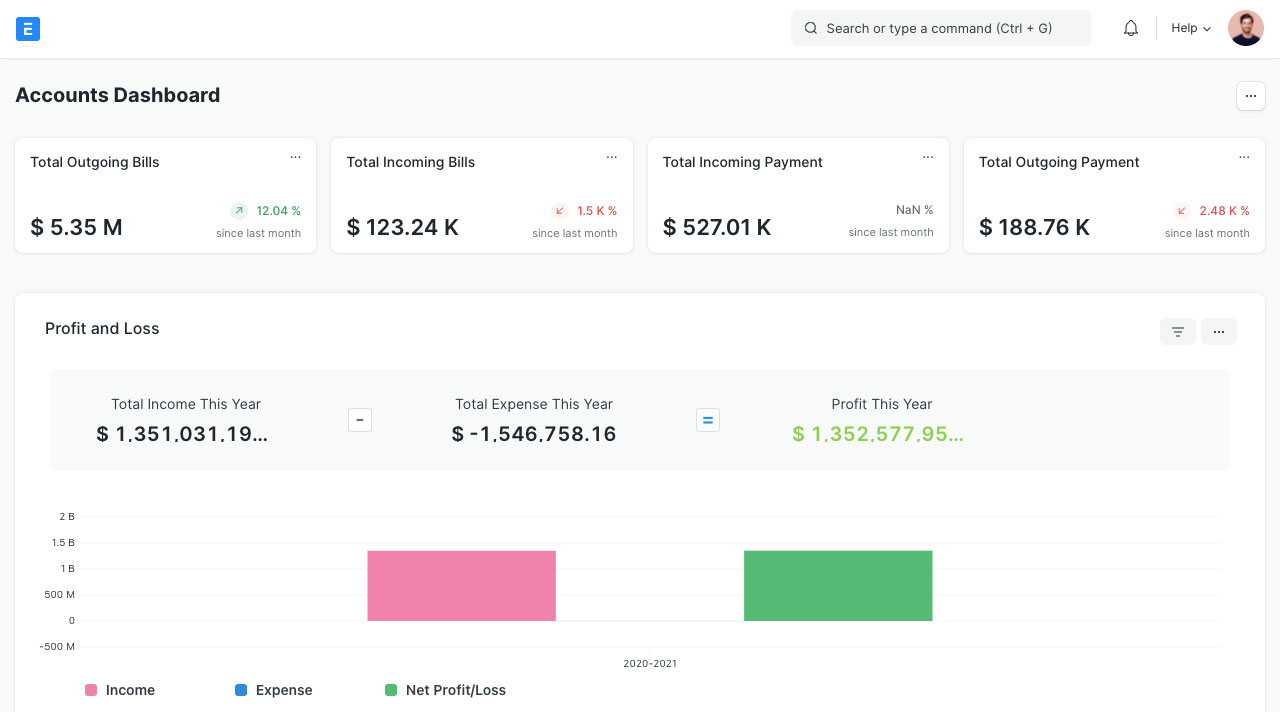
Task: Open the notifications bell
Action: 1131,29
